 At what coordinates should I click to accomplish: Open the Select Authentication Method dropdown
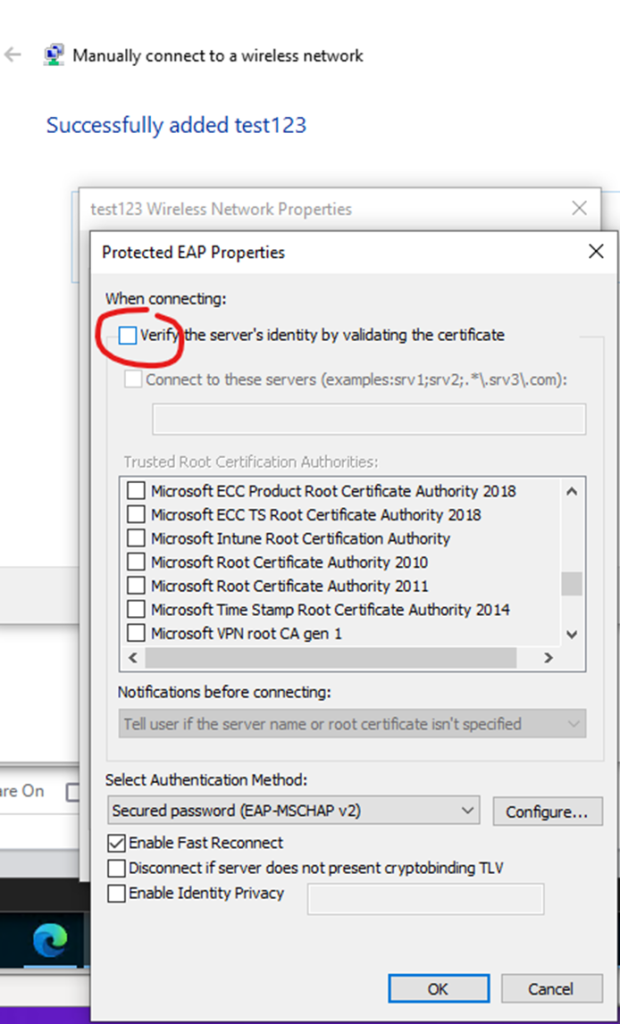(293, 810)
